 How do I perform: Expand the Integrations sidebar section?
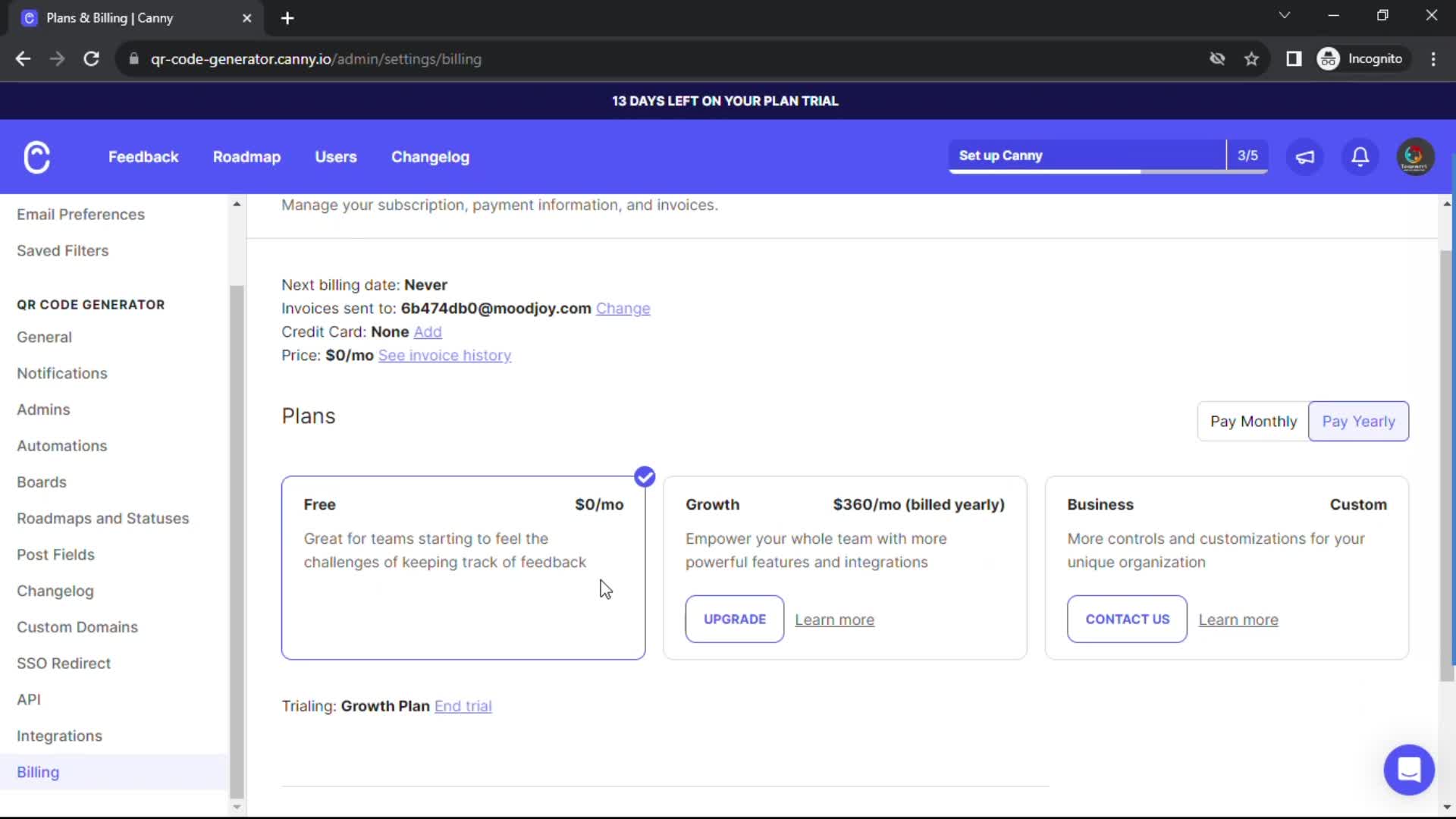point(60,735)
